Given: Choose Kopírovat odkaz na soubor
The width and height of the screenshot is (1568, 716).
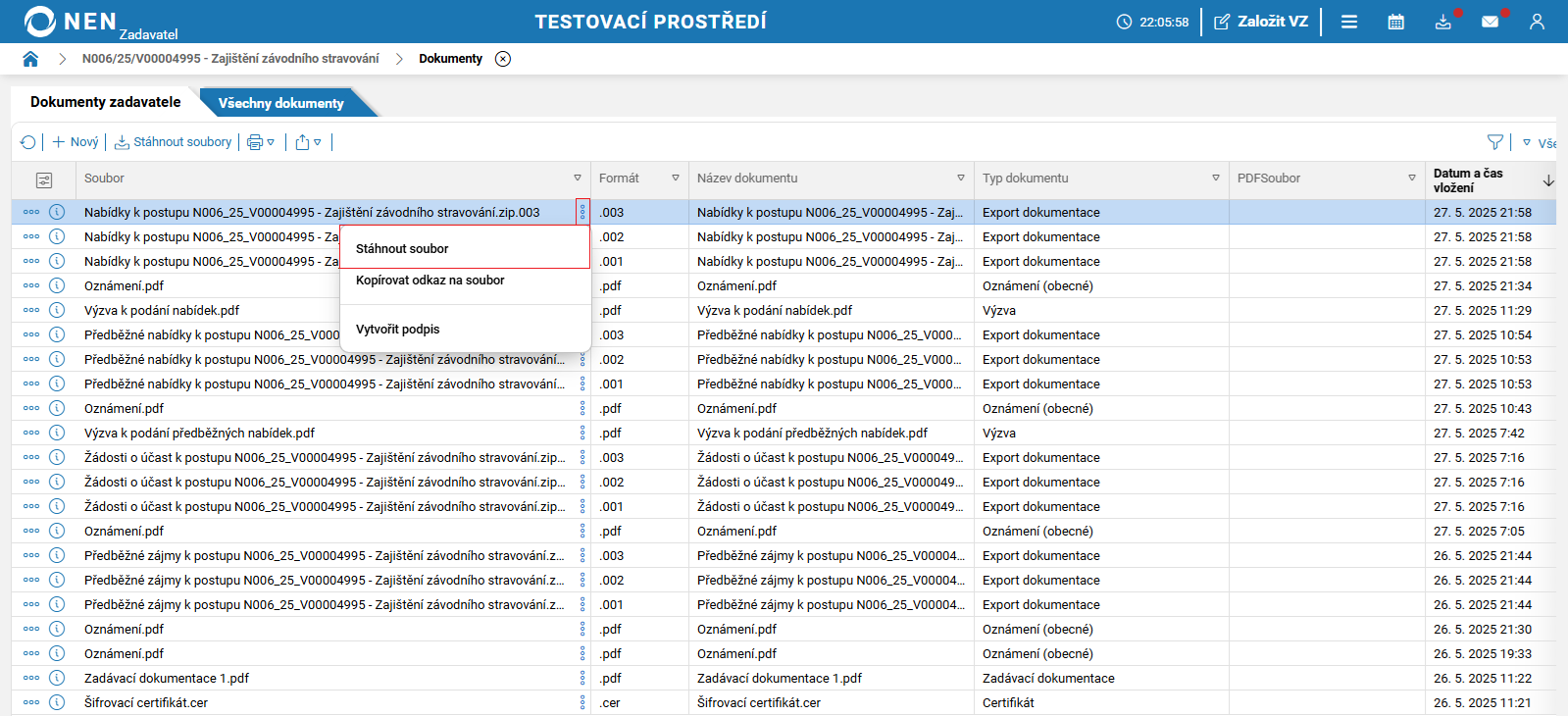Looking at the screenshot, I should pyautogui.click(x=430, y=281).
